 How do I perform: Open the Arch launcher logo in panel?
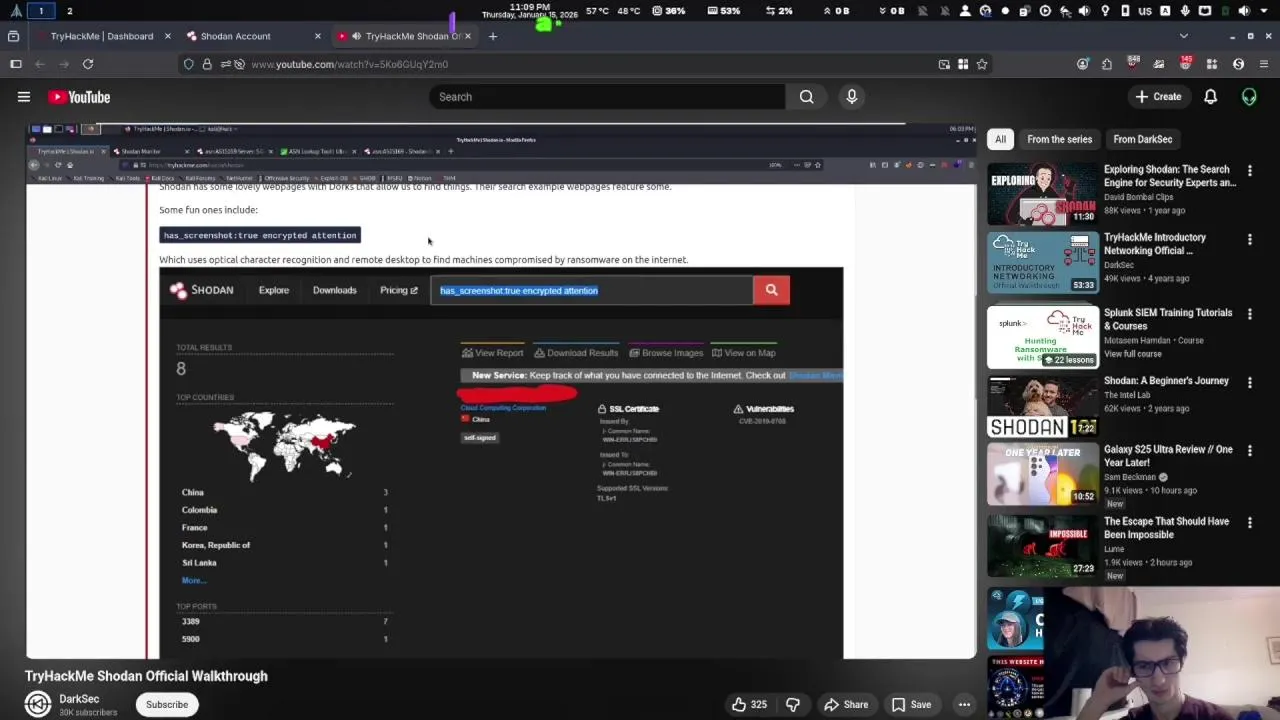tap(15, 11)
